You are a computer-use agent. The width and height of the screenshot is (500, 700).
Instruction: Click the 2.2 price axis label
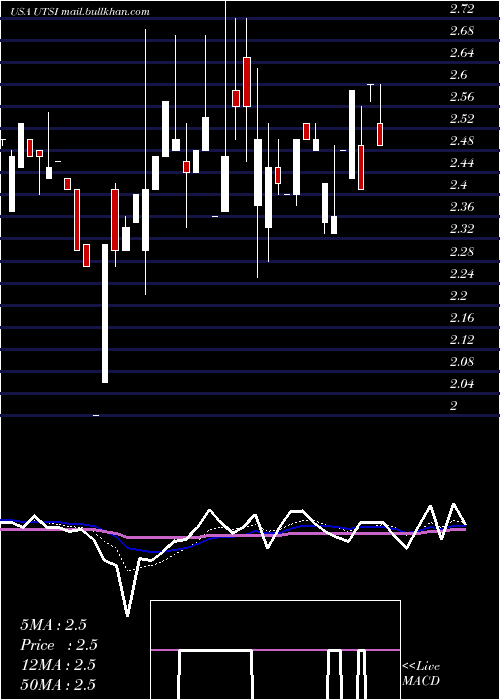pyautogui.click(x=458, y=296)
